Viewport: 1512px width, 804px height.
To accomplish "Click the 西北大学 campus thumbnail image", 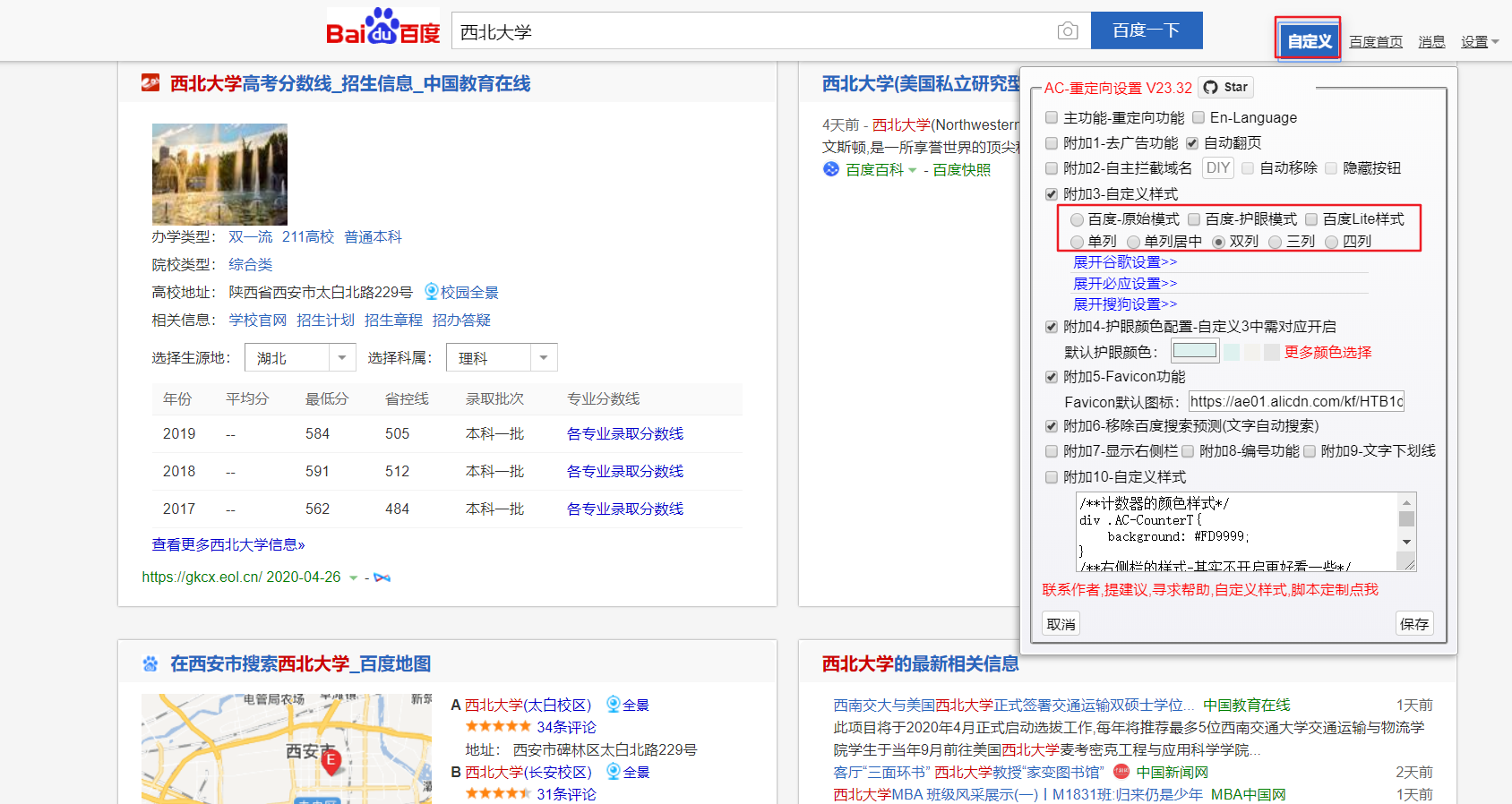I will [219, 174].
